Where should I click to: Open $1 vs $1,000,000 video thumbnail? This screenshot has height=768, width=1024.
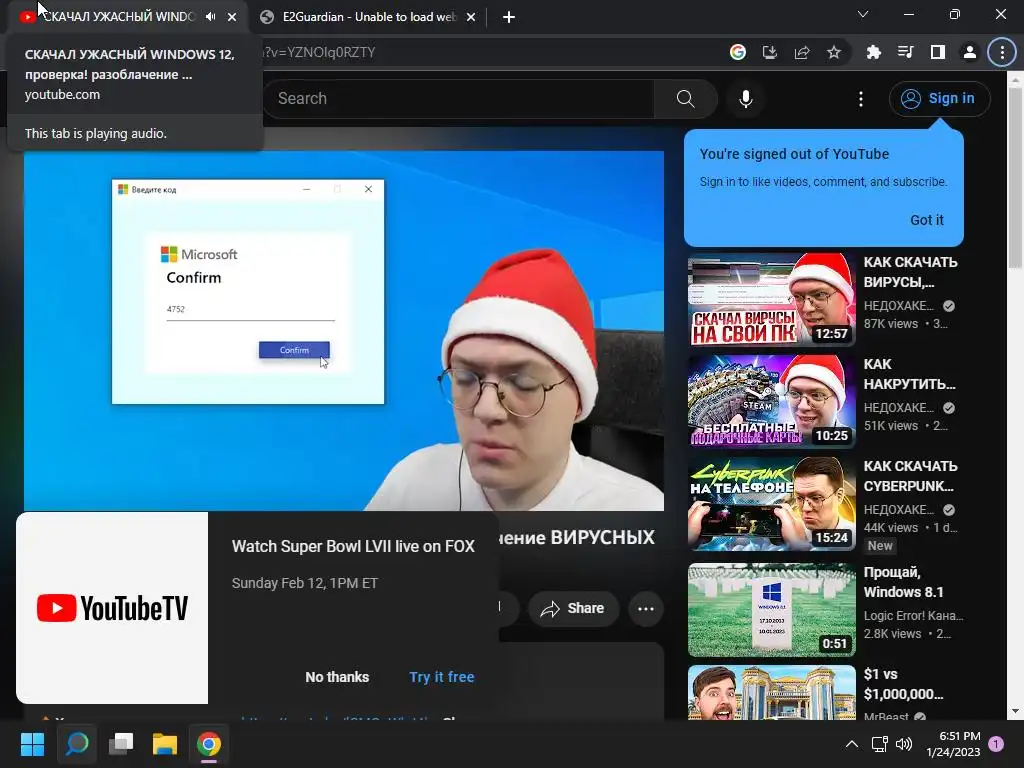772,693
